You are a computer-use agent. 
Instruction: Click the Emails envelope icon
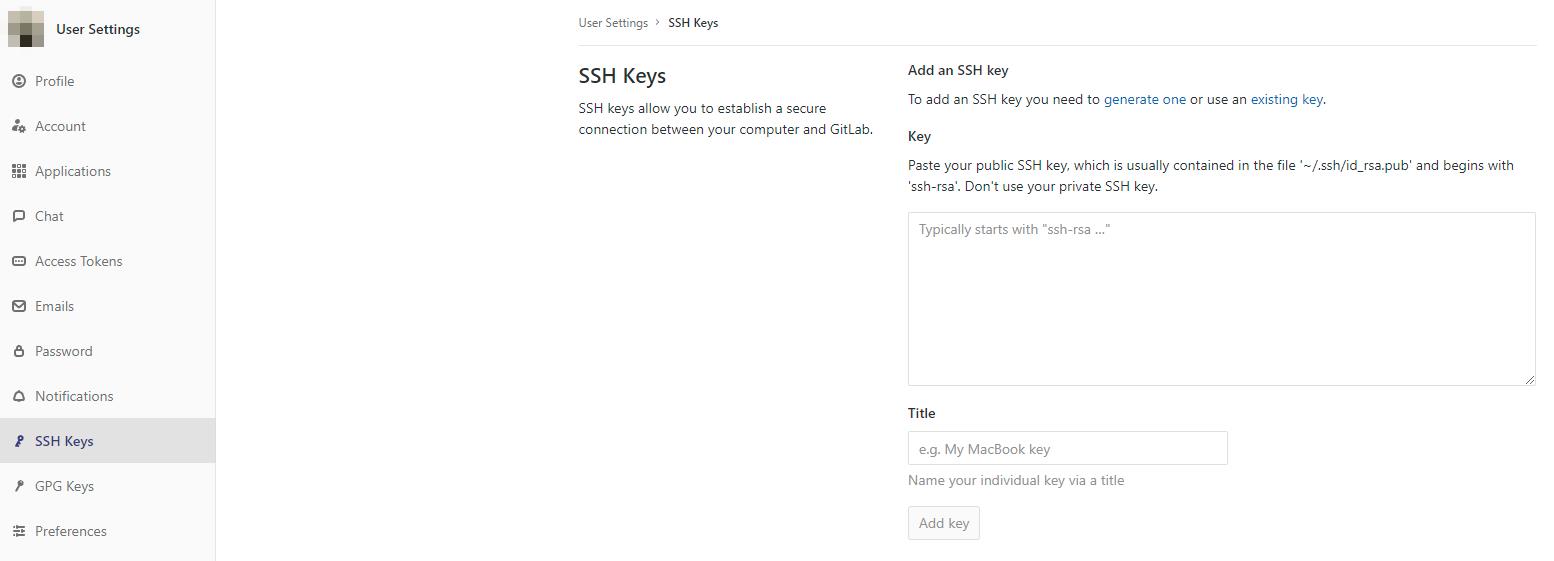tap(19, 306)
